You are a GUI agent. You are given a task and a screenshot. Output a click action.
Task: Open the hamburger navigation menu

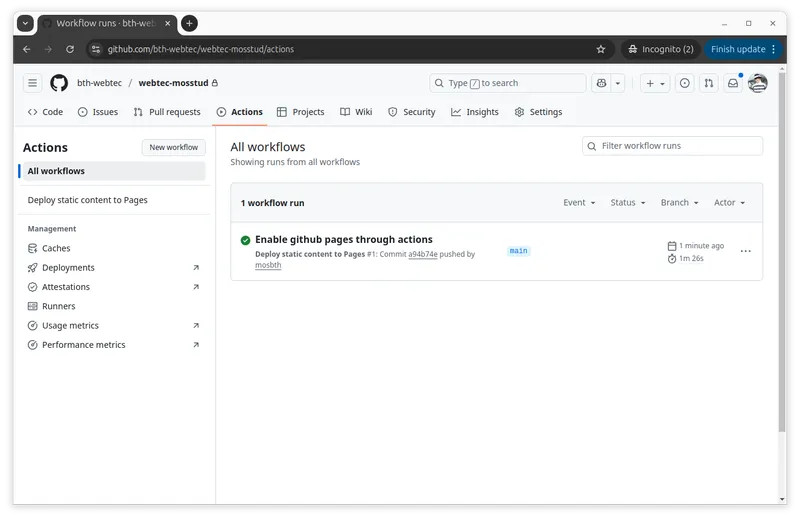point(32,83)
